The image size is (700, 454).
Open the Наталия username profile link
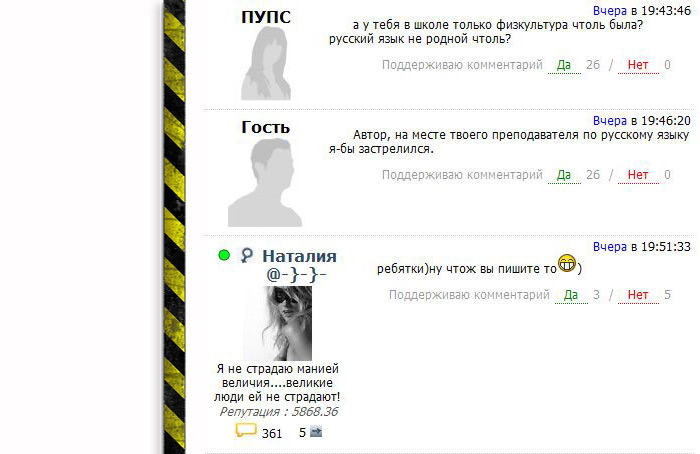click(x=299, y=256)
